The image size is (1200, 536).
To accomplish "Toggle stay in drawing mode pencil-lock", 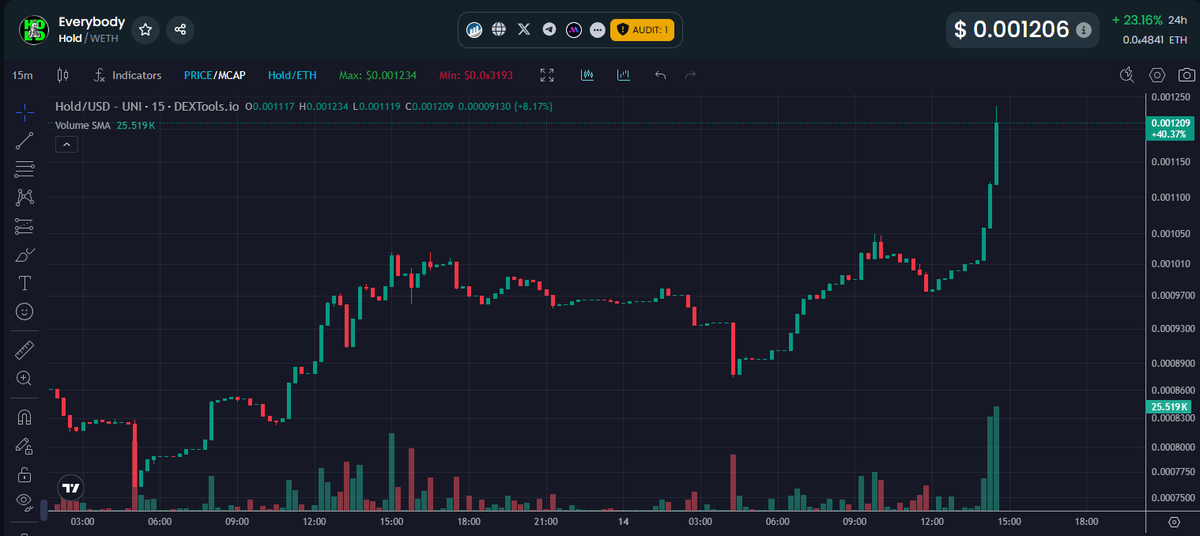I will (25, 445).
